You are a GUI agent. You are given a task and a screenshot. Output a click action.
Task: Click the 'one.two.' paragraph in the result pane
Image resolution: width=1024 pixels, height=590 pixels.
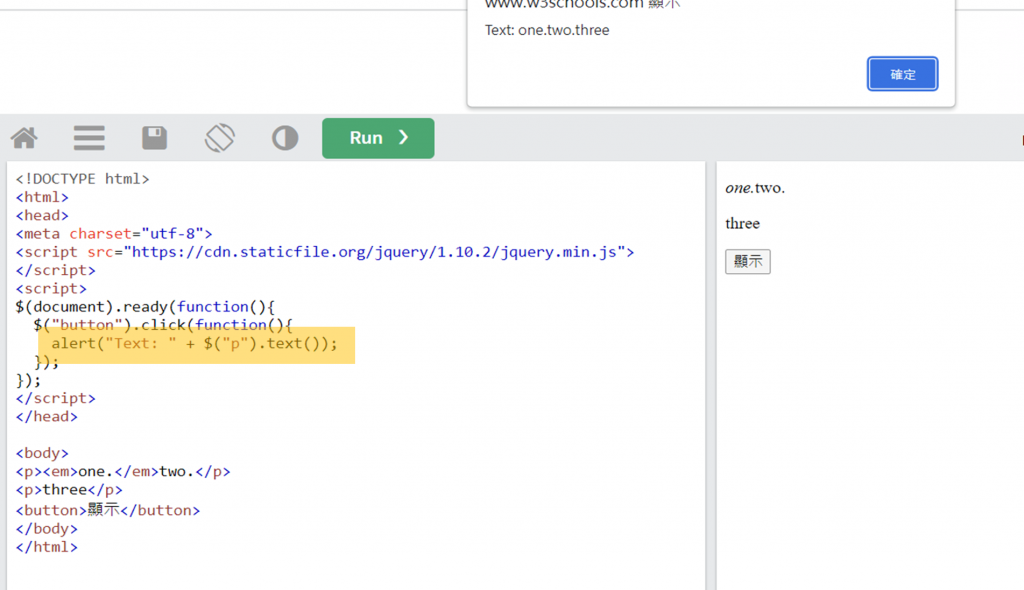pyautogui.click(x=755, y=188)
